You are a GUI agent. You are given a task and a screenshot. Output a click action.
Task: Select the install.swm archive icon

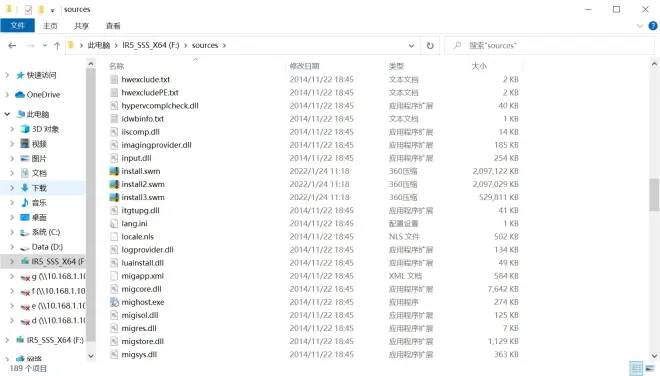point(114,171)
